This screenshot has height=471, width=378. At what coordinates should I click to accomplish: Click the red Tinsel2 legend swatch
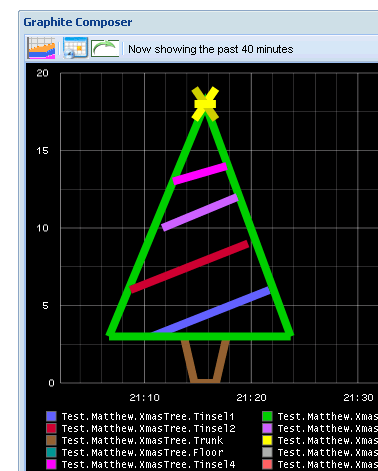[51, 428]
